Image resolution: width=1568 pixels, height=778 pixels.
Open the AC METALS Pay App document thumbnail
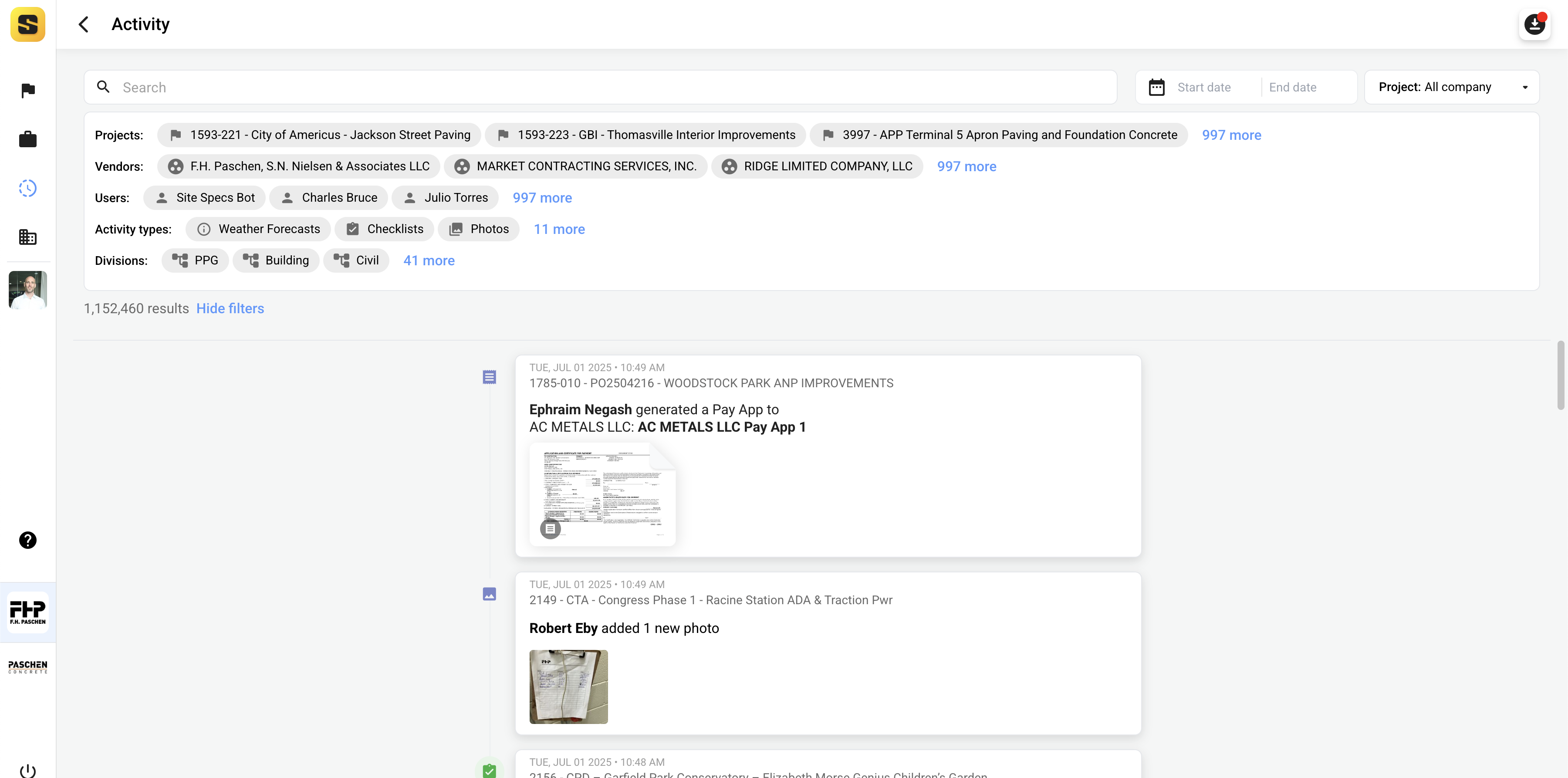[602, 494]
